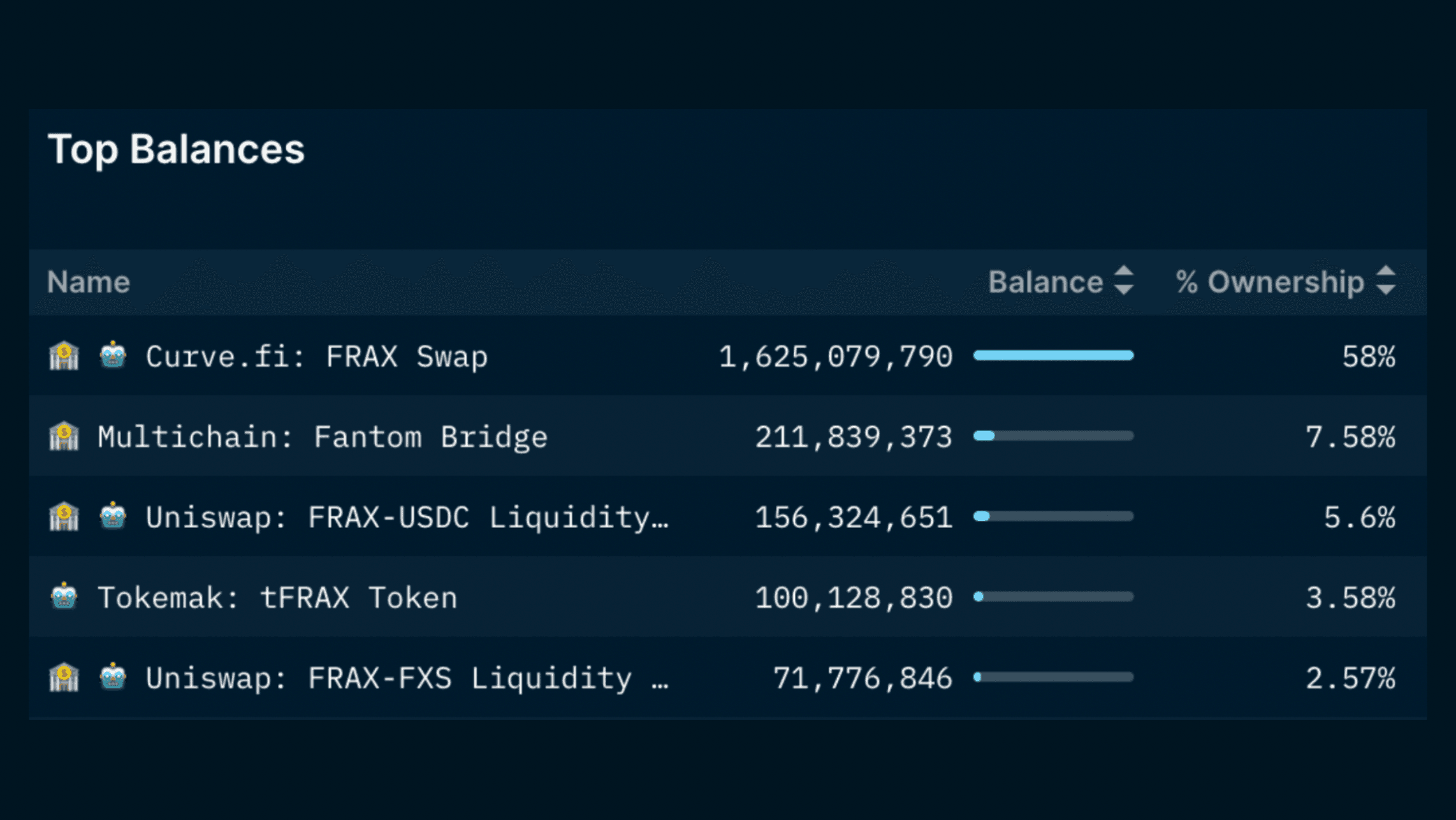Click the bank icon beside Curve.fi: FRAX Swap
Image resolution: width=1456 pixels, height=820 pixels.
pyautogui.click(x=64, y=356)
